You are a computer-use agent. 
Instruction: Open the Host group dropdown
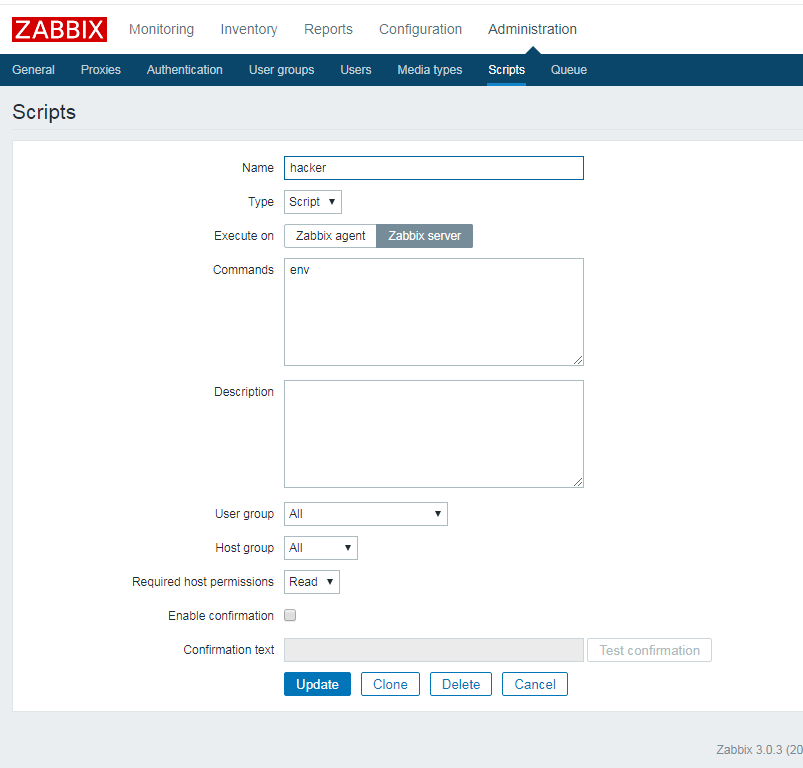321,548
